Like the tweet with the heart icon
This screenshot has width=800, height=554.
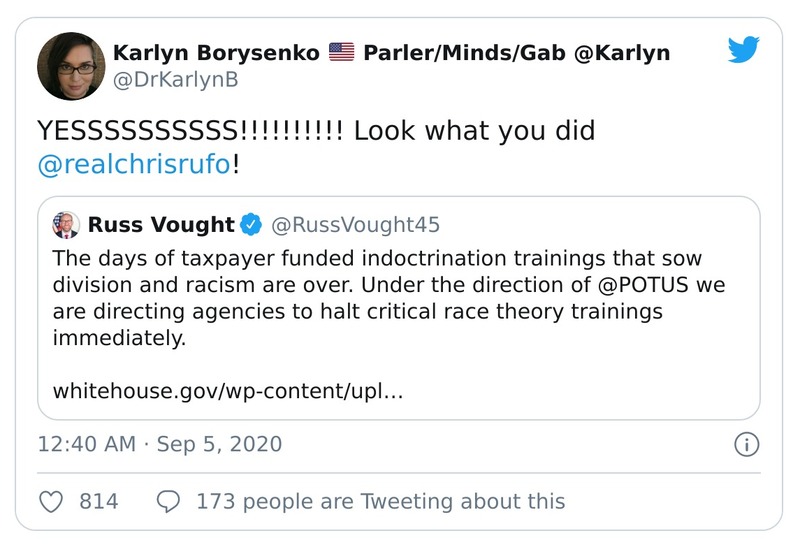tap(52, 501)
